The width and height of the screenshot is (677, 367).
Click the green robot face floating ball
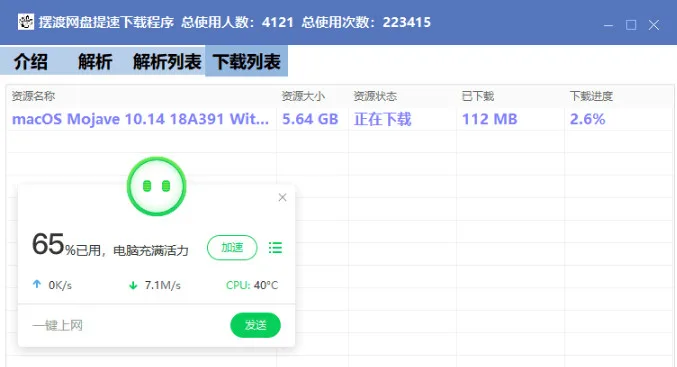pos(157,186)
